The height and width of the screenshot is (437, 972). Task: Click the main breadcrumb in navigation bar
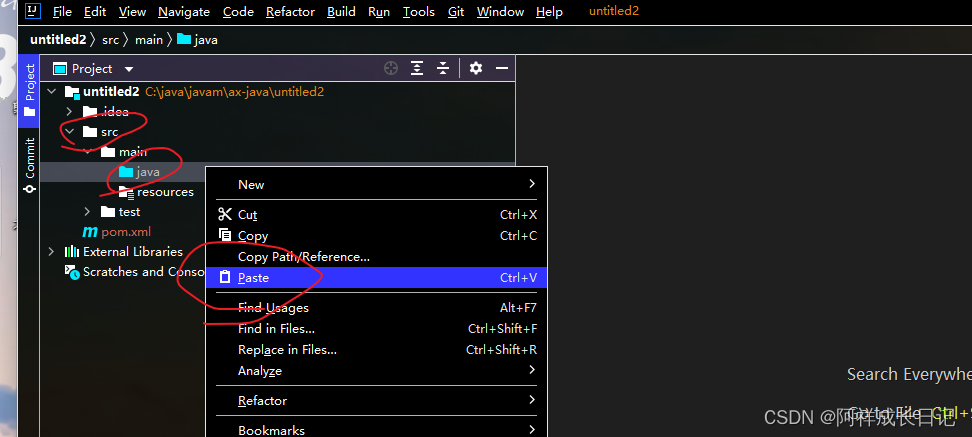pyautogui.click(x=146, y=40)
